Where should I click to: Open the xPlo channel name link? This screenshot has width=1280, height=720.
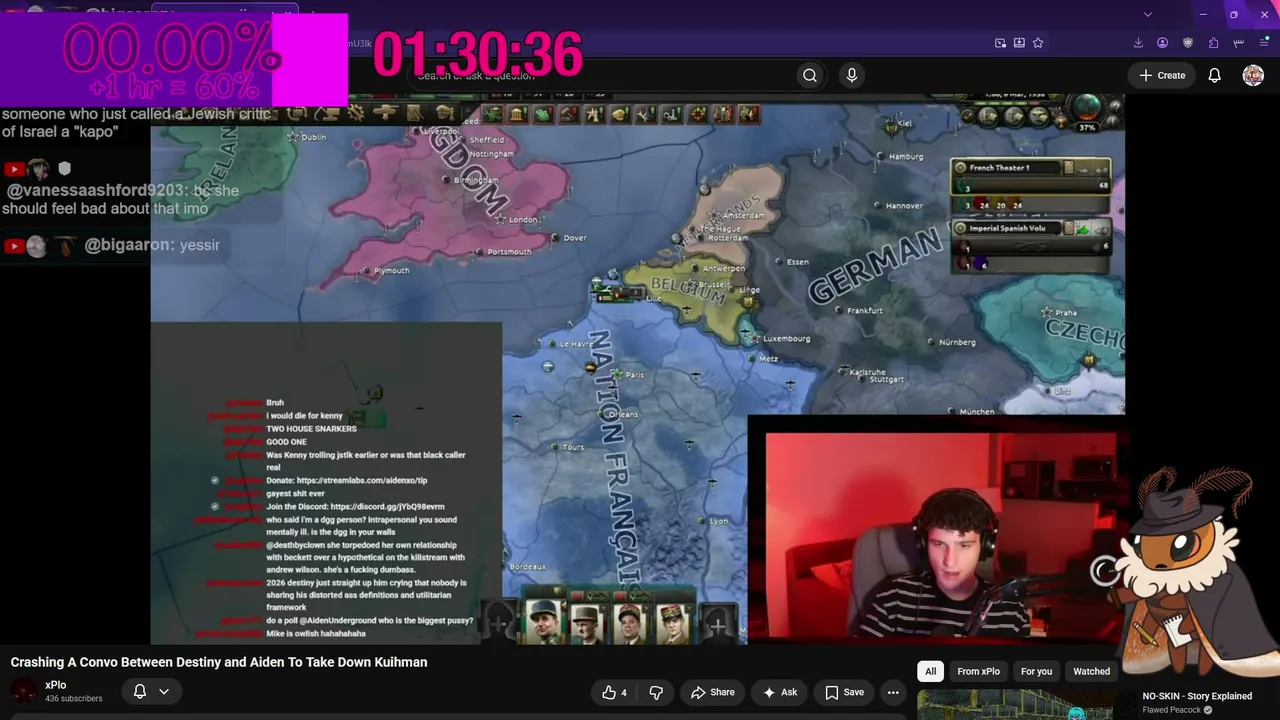click(56, 685)
